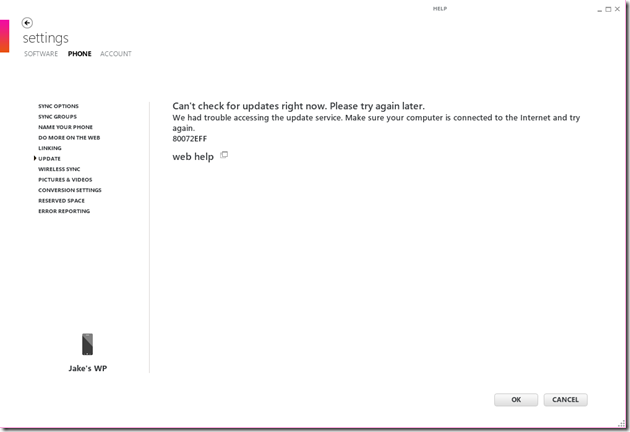Screen dimensions: 630x432
Task: Click the back arrow icon above settings
Action: pyautogui.click(x=27, y=23)
